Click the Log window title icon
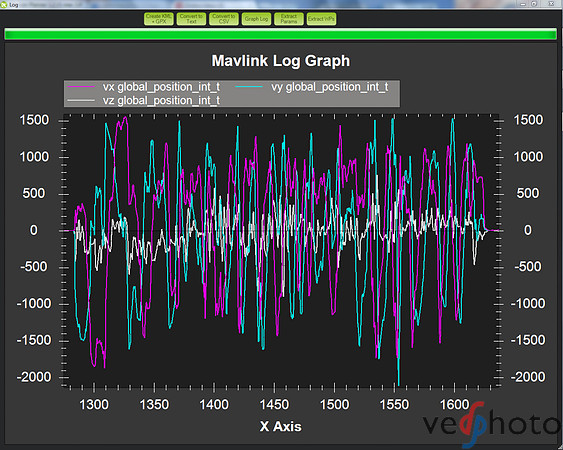This screenshot has width=563, height=450. click(4, 4)
